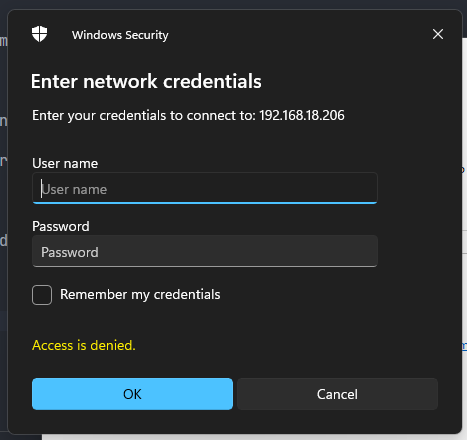The height and width of the screenshot is (440, 467).
Task: Click the blue link behind dialog's right edge
Action: [x=464, y=346]
